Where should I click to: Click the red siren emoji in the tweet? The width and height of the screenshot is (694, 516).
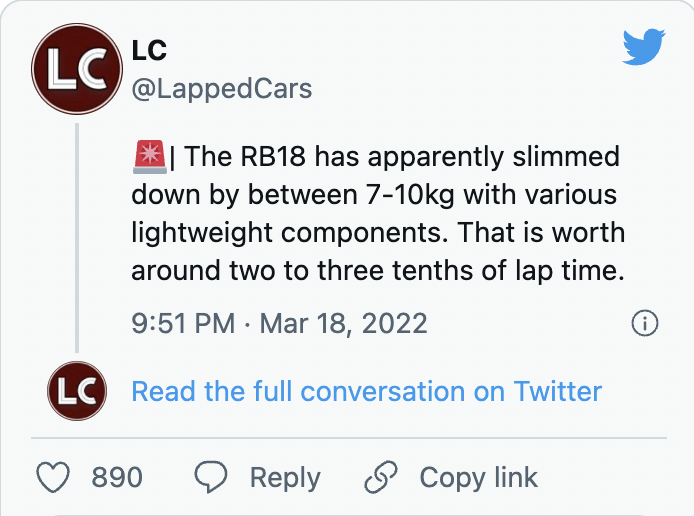point(150,157)
